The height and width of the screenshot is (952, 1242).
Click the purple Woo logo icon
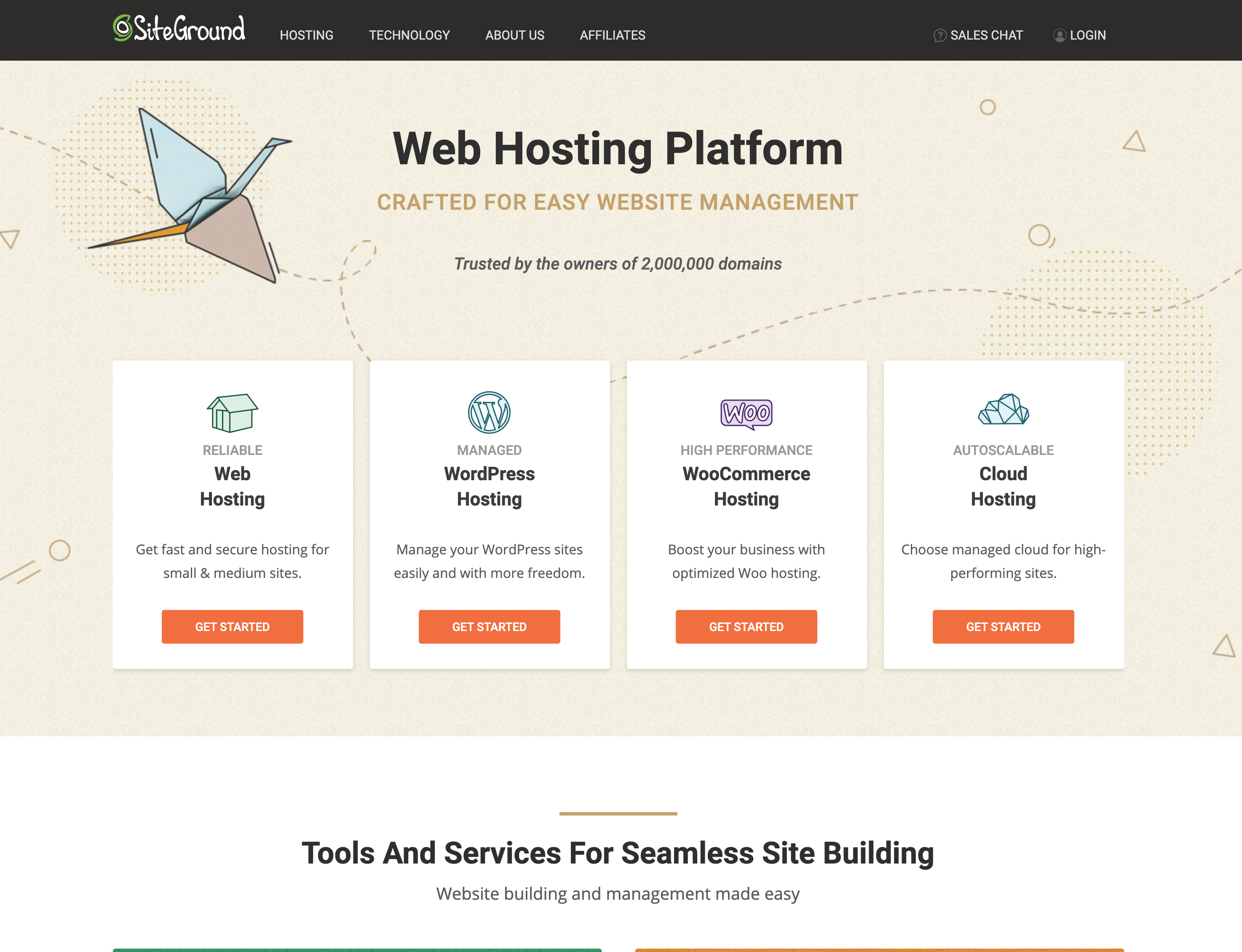tap(746, 413)
